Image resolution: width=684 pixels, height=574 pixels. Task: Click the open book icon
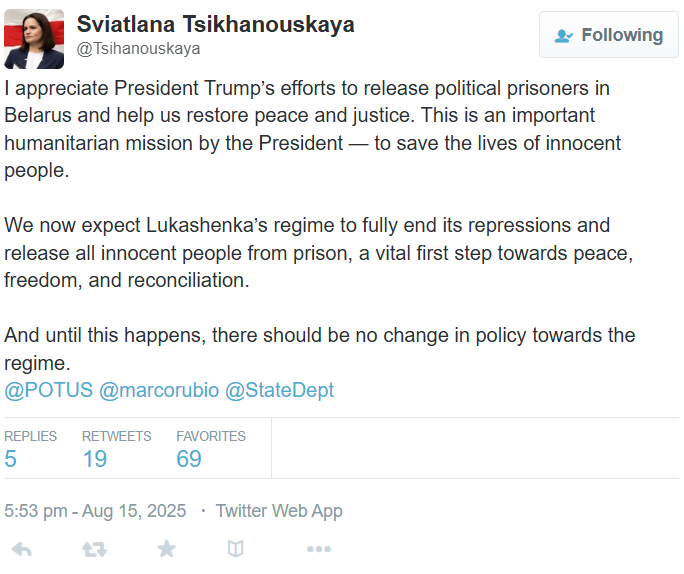click(x=236, y=549)
